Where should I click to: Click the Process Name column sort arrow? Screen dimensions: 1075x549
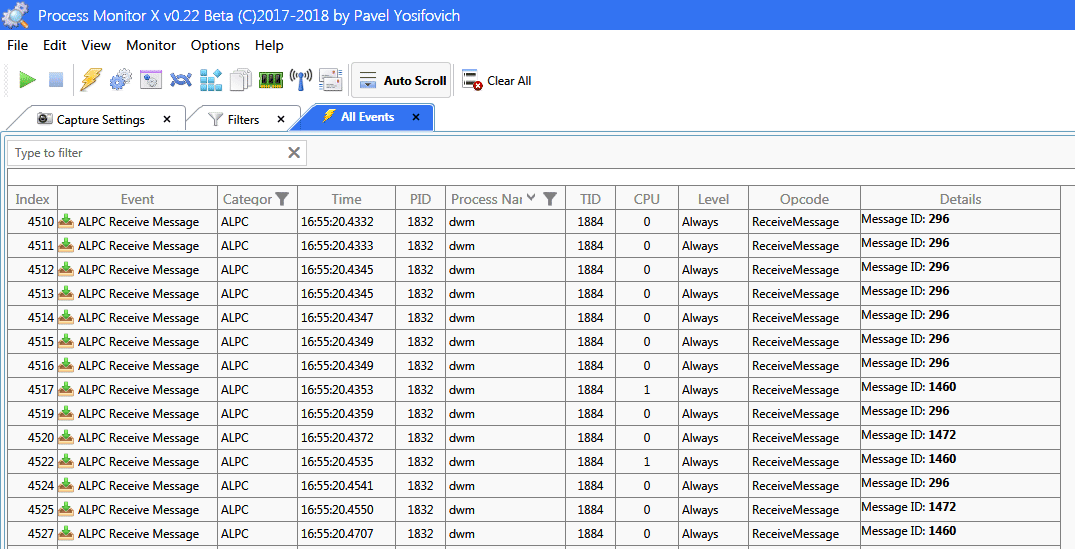point(531,198)
